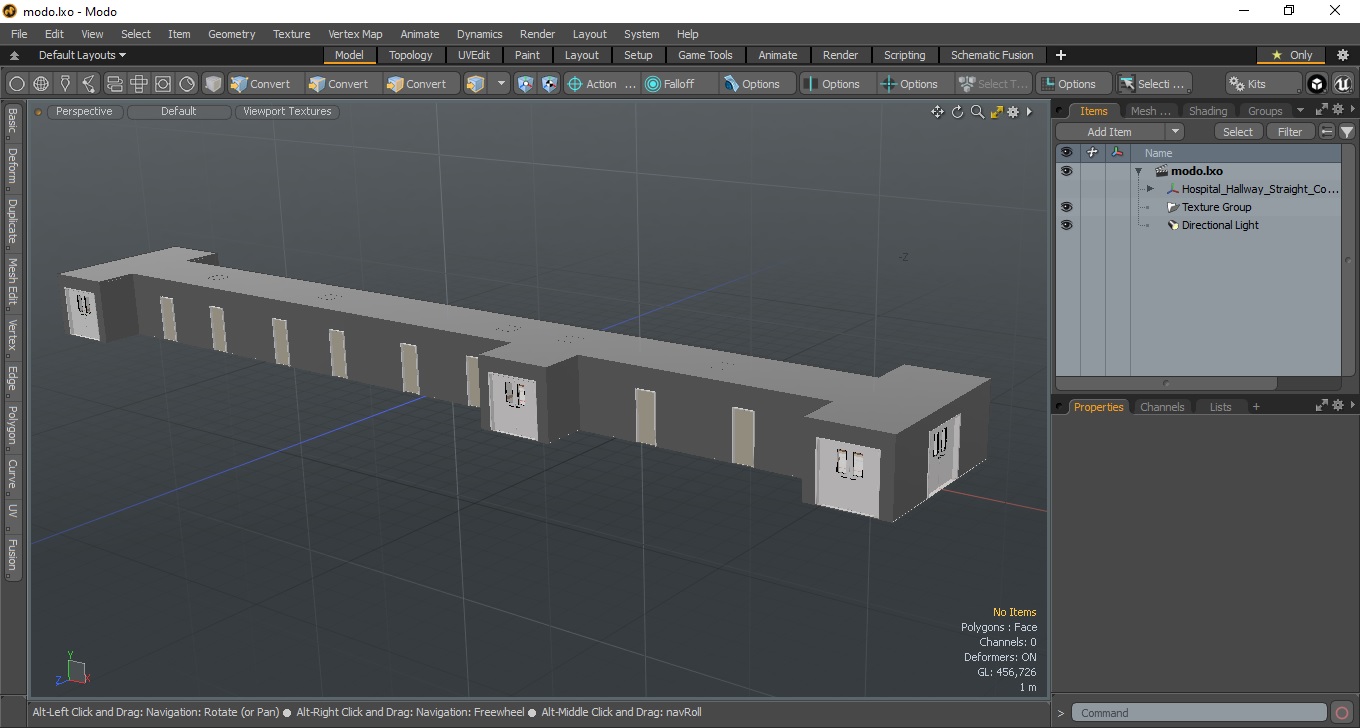Click the XYZ axis gizmo in viewport
This screenshot has height=728, width=1360.
pos(72,669)
